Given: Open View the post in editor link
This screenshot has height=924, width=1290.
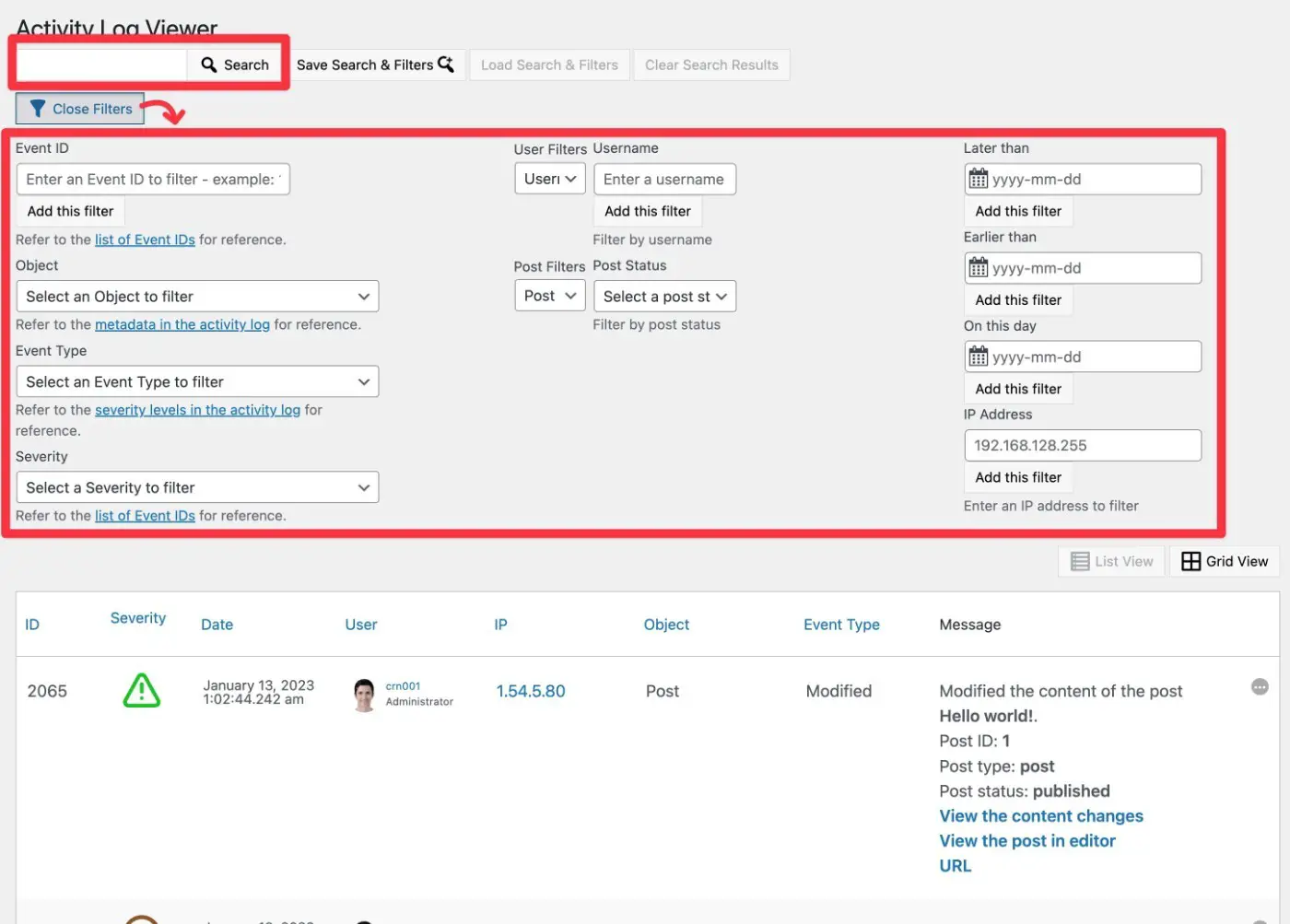Looking at the screenshot, I should tap(1027, 841).
